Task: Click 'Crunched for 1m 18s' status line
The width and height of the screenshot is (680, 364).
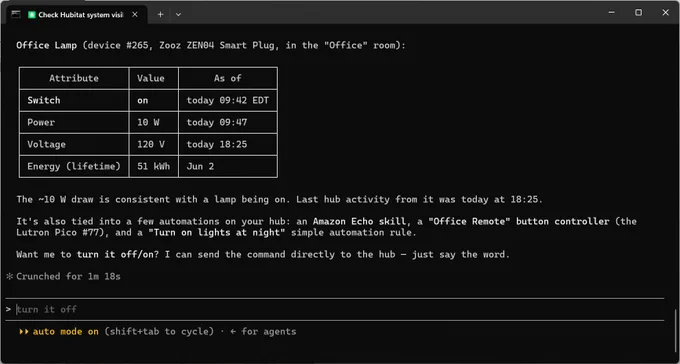Action: pos(68,276)
